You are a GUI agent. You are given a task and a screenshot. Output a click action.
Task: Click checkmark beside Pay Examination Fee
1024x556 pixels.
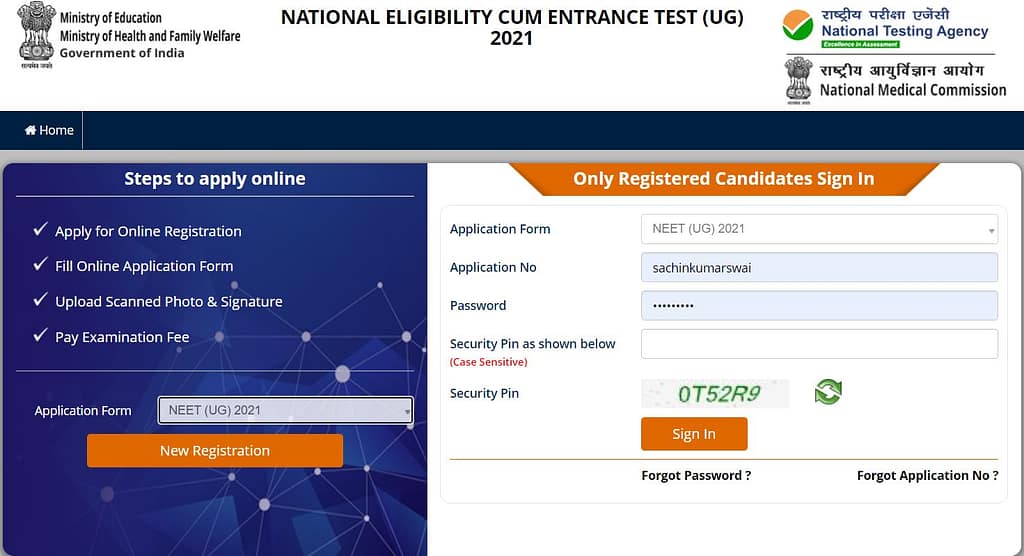[40, 335]
